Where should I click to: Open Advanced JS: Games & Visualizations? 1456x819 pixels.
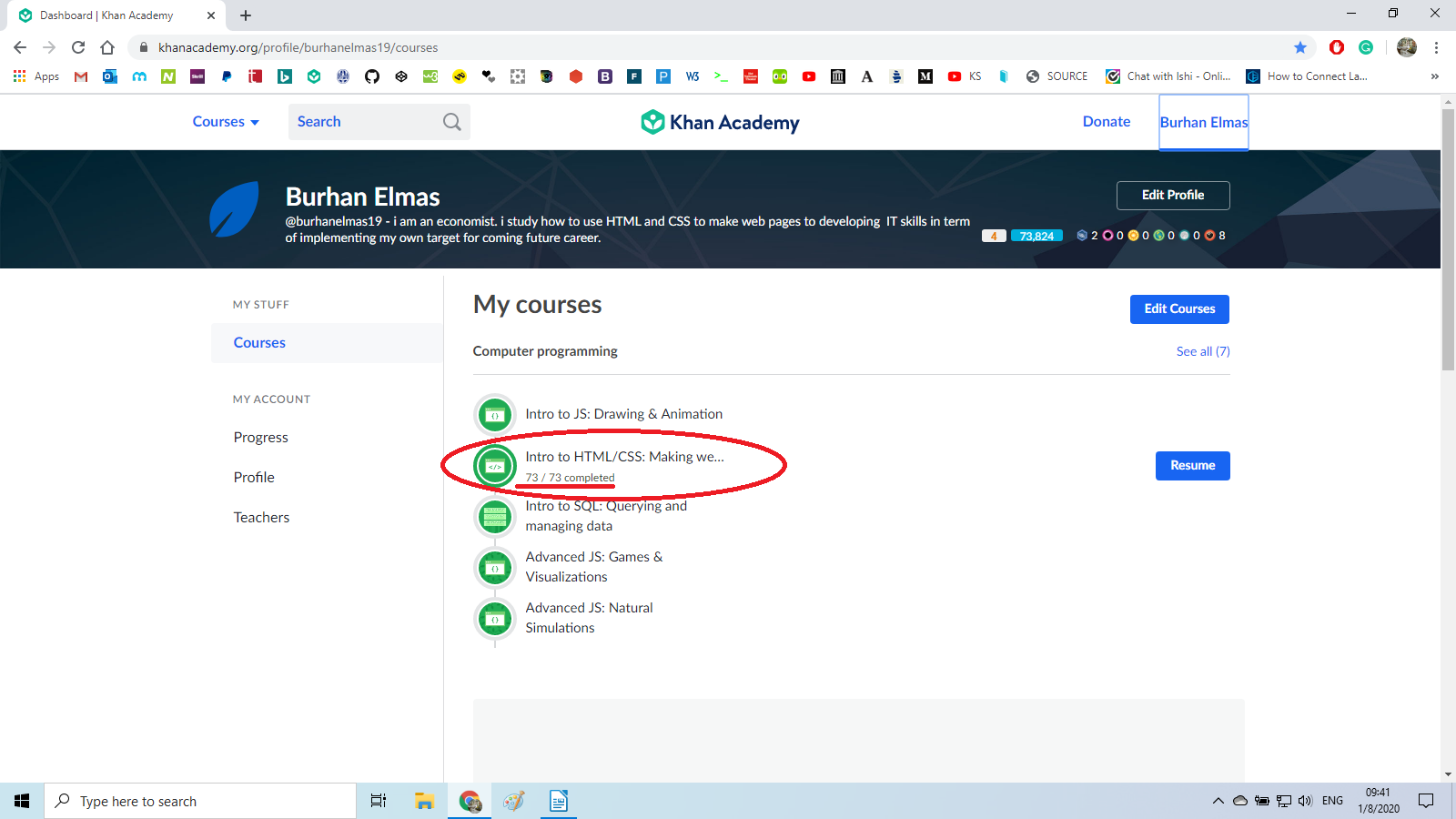coord(594,567)
